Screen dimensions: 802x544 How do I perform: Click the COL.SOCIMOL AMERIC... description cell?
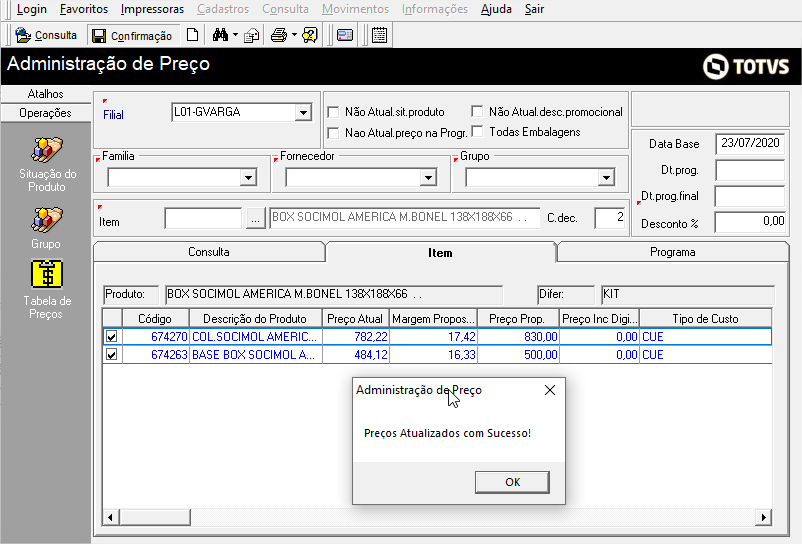coord(255,337)
